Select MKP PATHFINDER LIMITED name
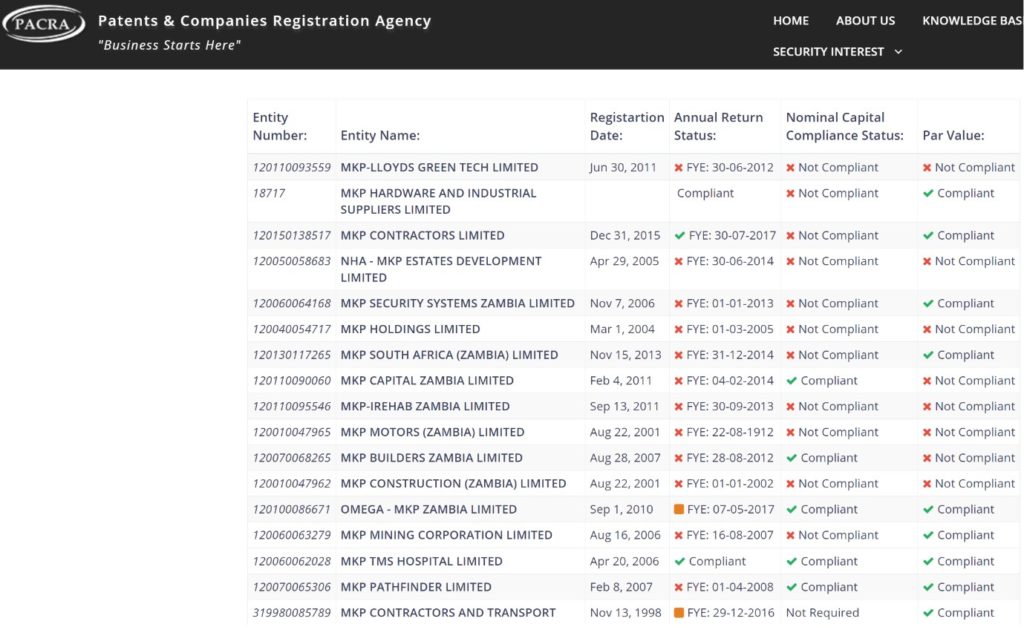This screenshot has height=627, width=1024. (x=416, y=587)
